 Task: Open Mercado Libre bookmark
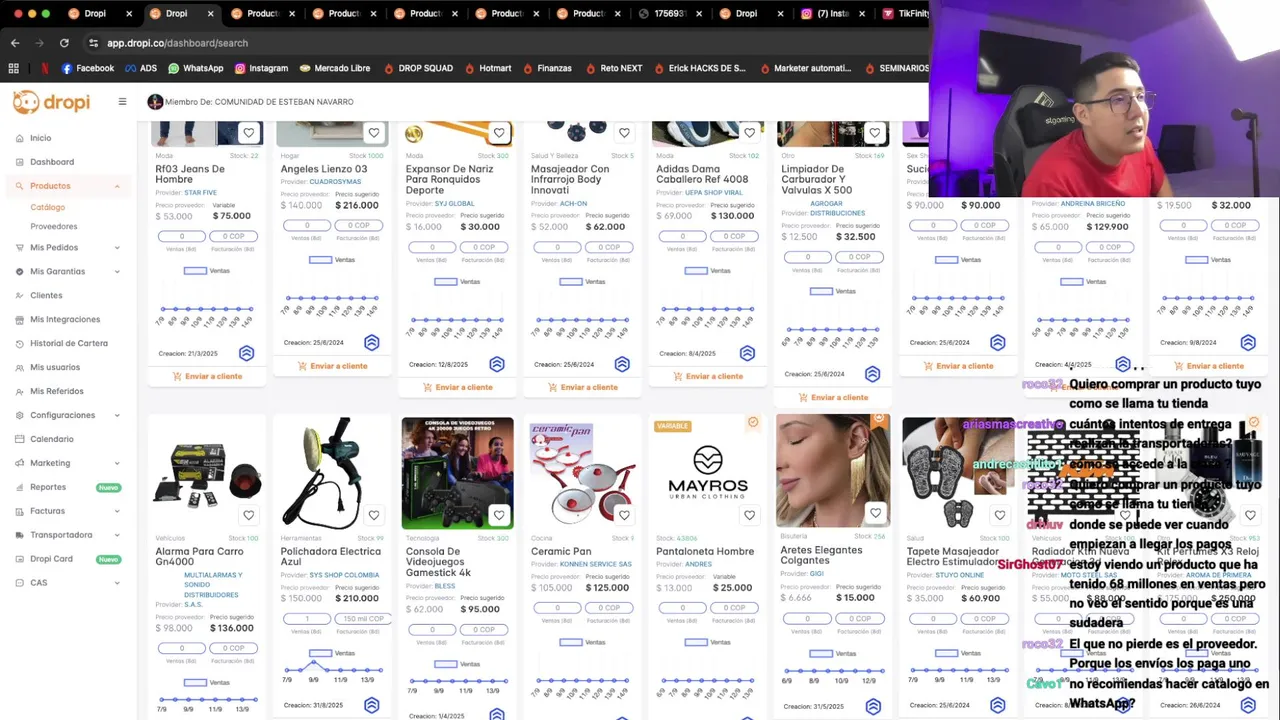[335, 68]
